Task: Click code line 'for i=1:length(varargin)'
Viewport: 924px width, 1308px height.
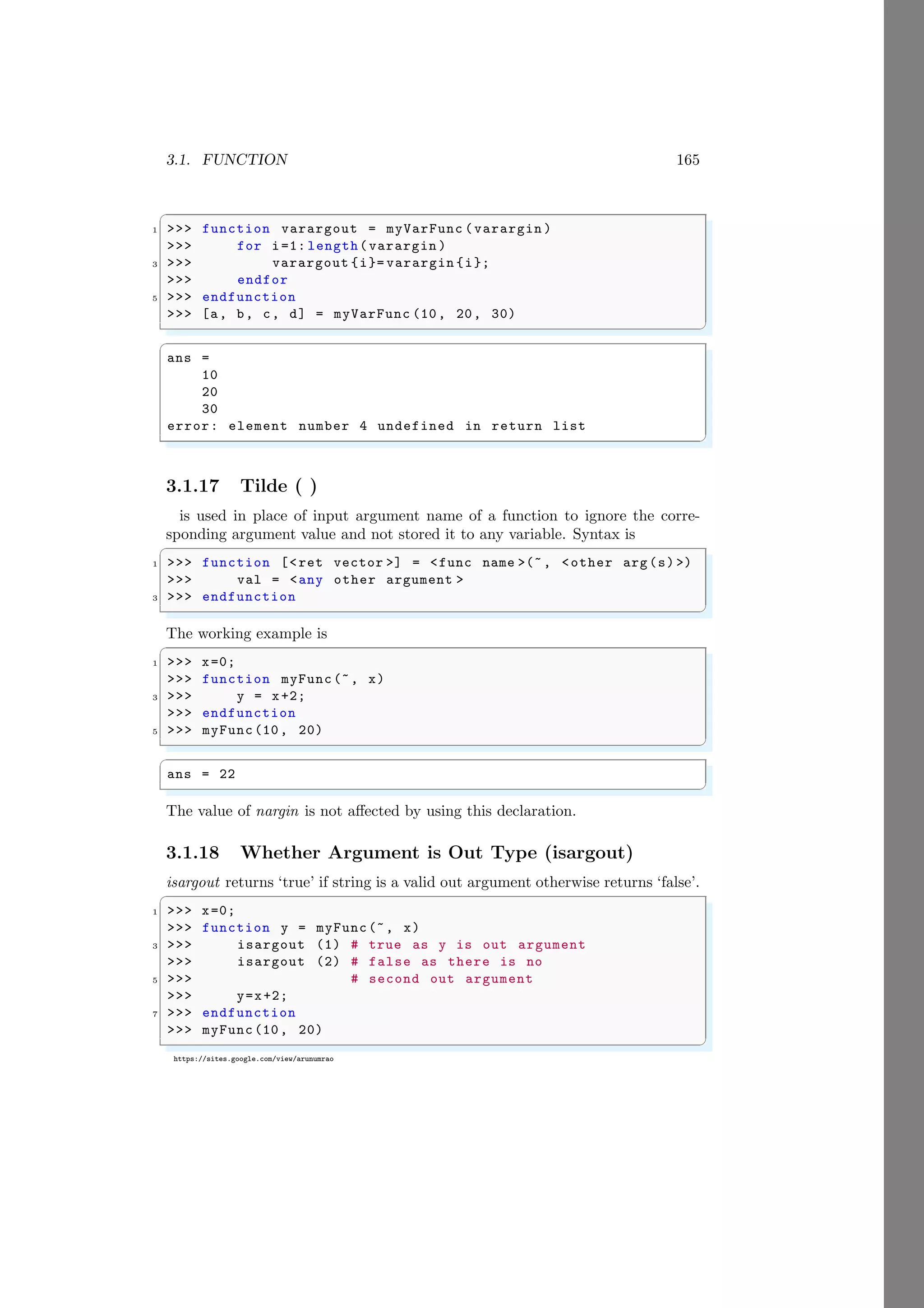Action: 341,246
